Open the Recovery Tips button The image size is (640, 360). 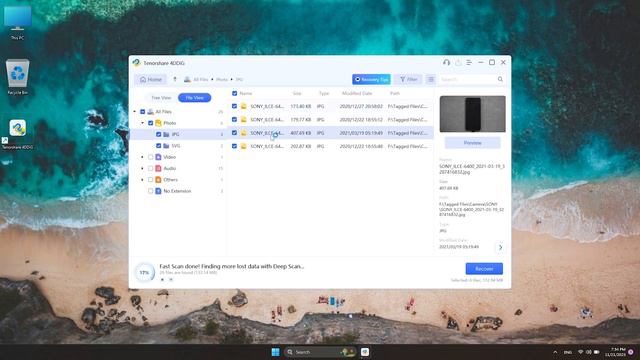371,79
